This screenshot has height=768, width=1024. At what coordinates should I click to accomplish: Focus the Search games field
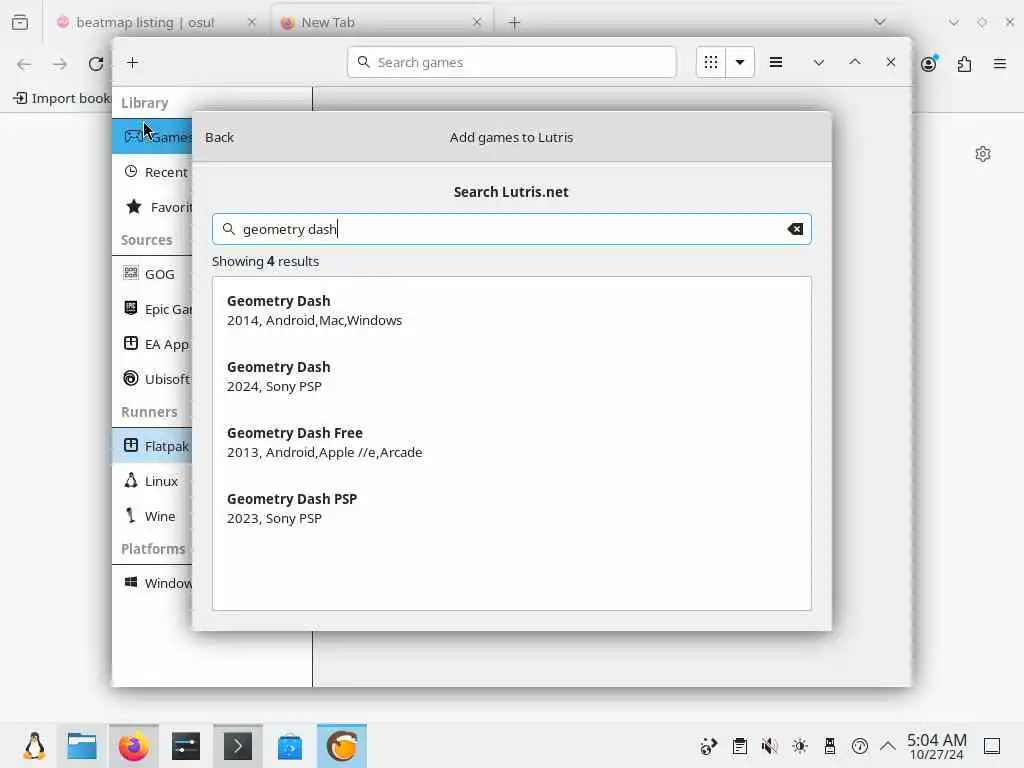512,62
